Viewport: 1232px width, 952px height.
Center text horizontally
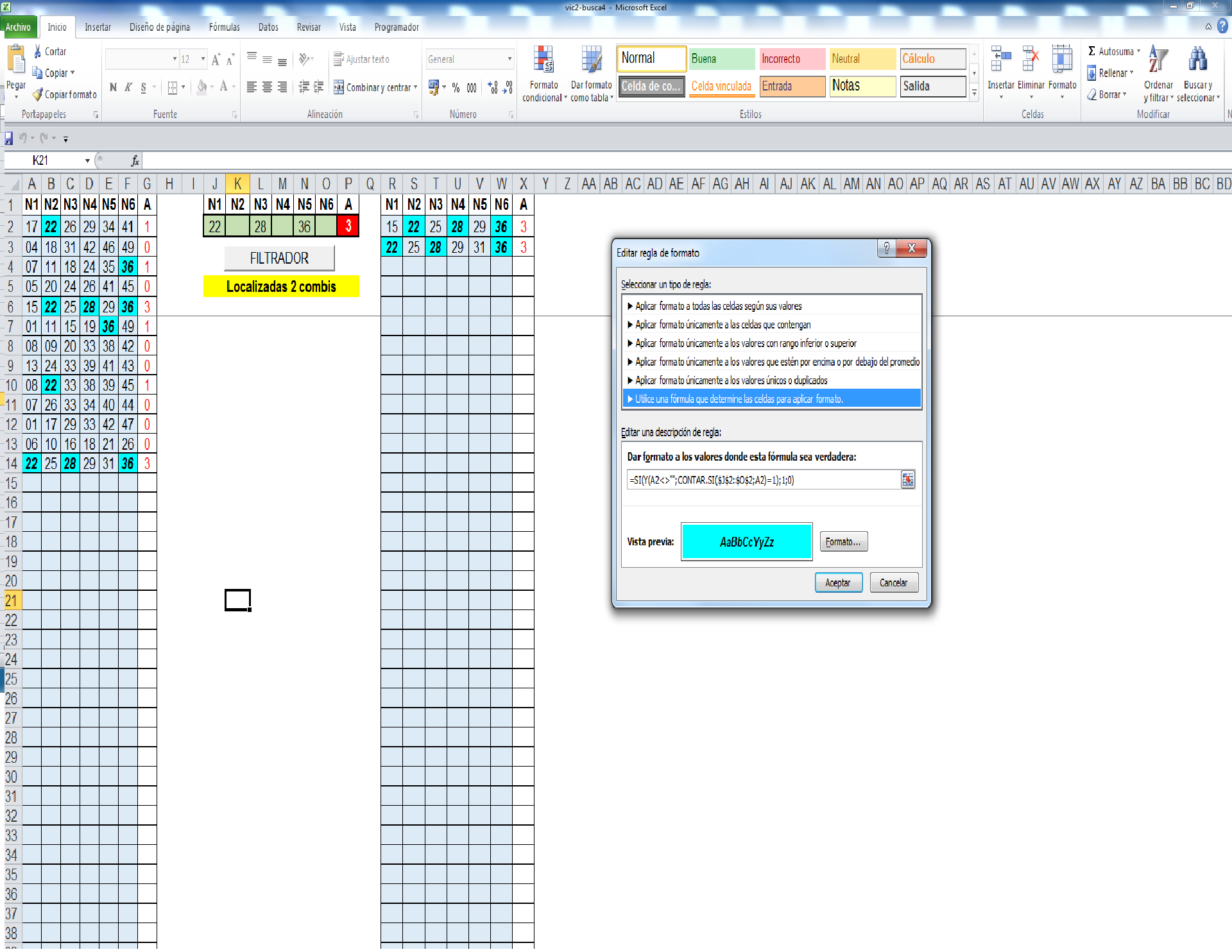point(267,87)
